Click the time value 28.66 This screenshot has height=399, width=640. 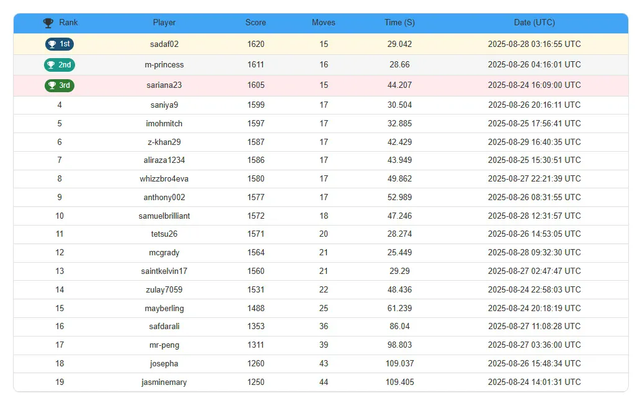coord(400,65)
